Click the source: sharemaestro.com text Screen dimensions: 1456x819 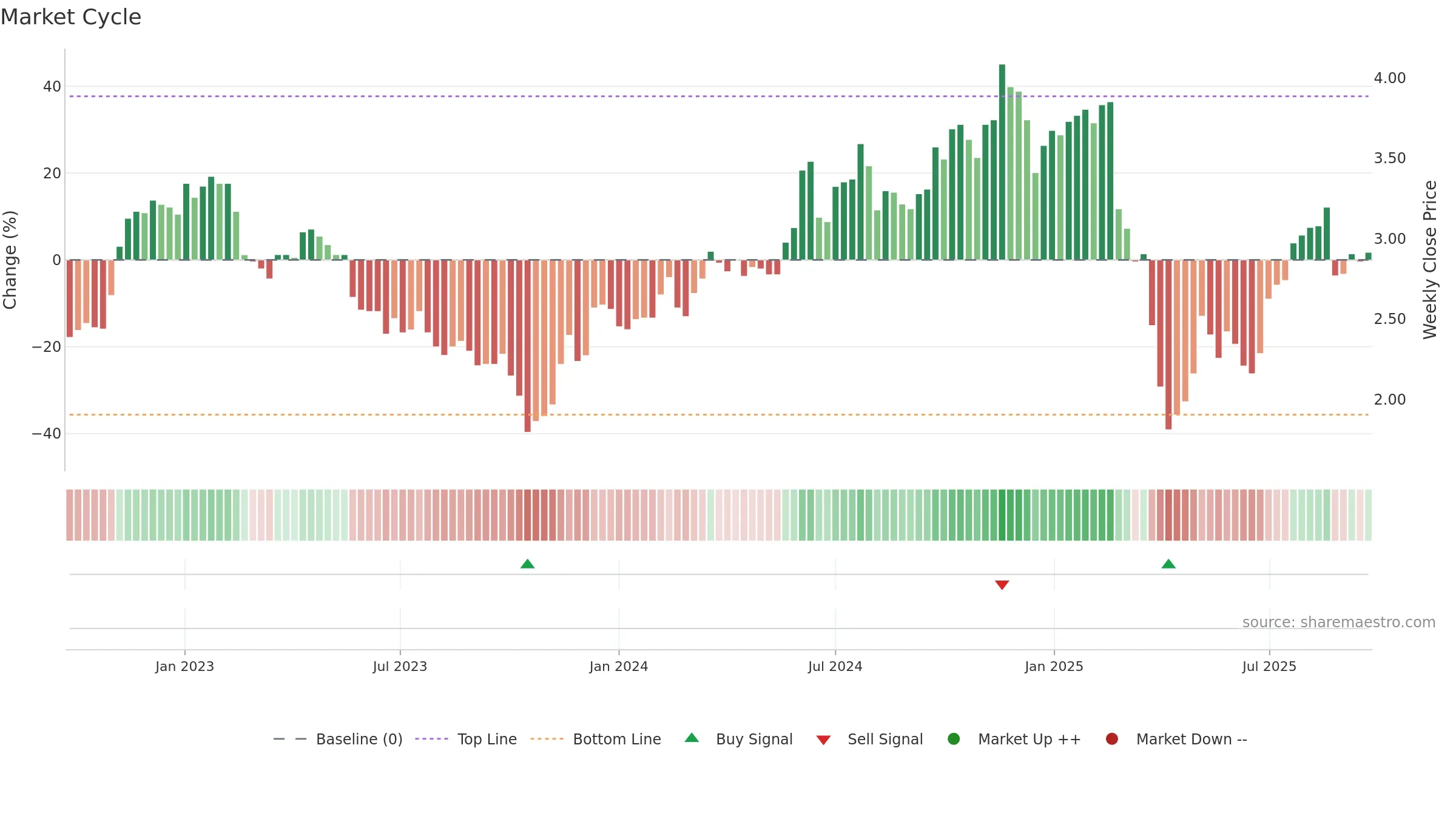click(x=1339, y=622)
